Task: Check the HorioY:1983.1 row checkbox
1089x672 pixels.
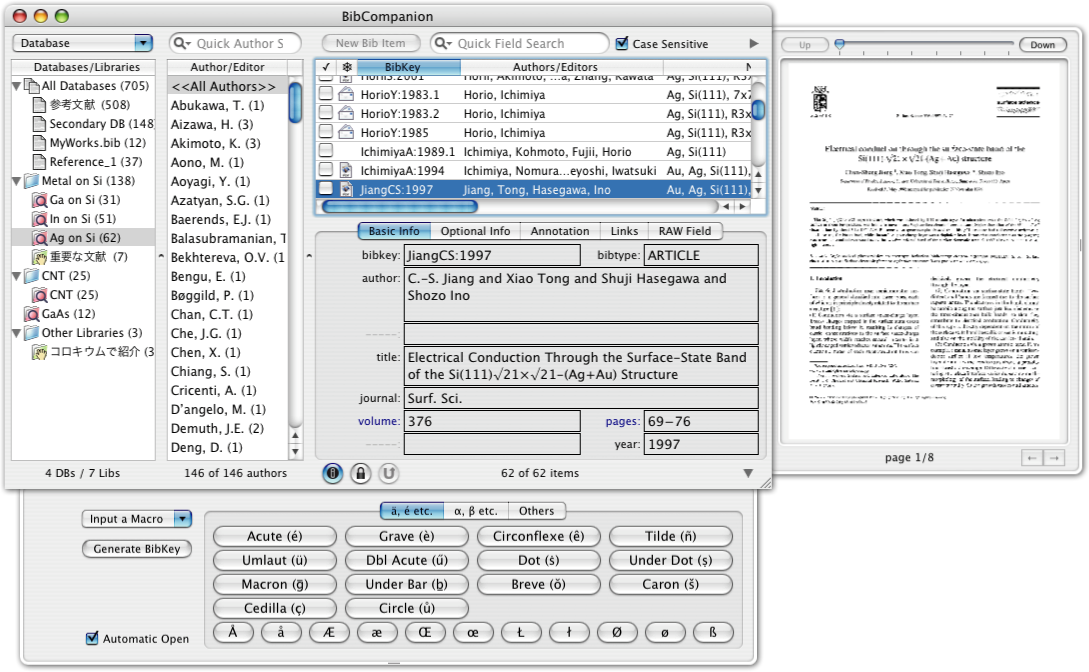Action: pyautogui.click(x=325, y=94)
